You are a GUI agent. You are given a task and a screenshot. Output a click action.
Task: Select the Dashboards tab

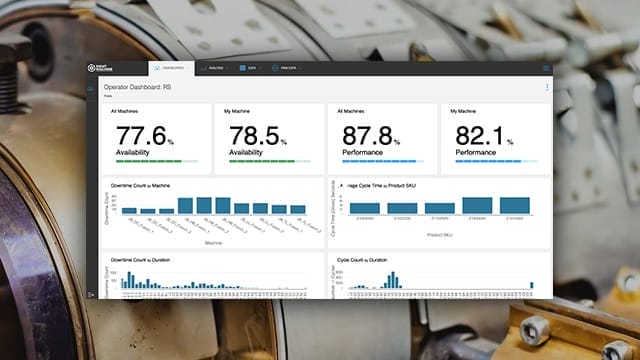tap(171, 68)
